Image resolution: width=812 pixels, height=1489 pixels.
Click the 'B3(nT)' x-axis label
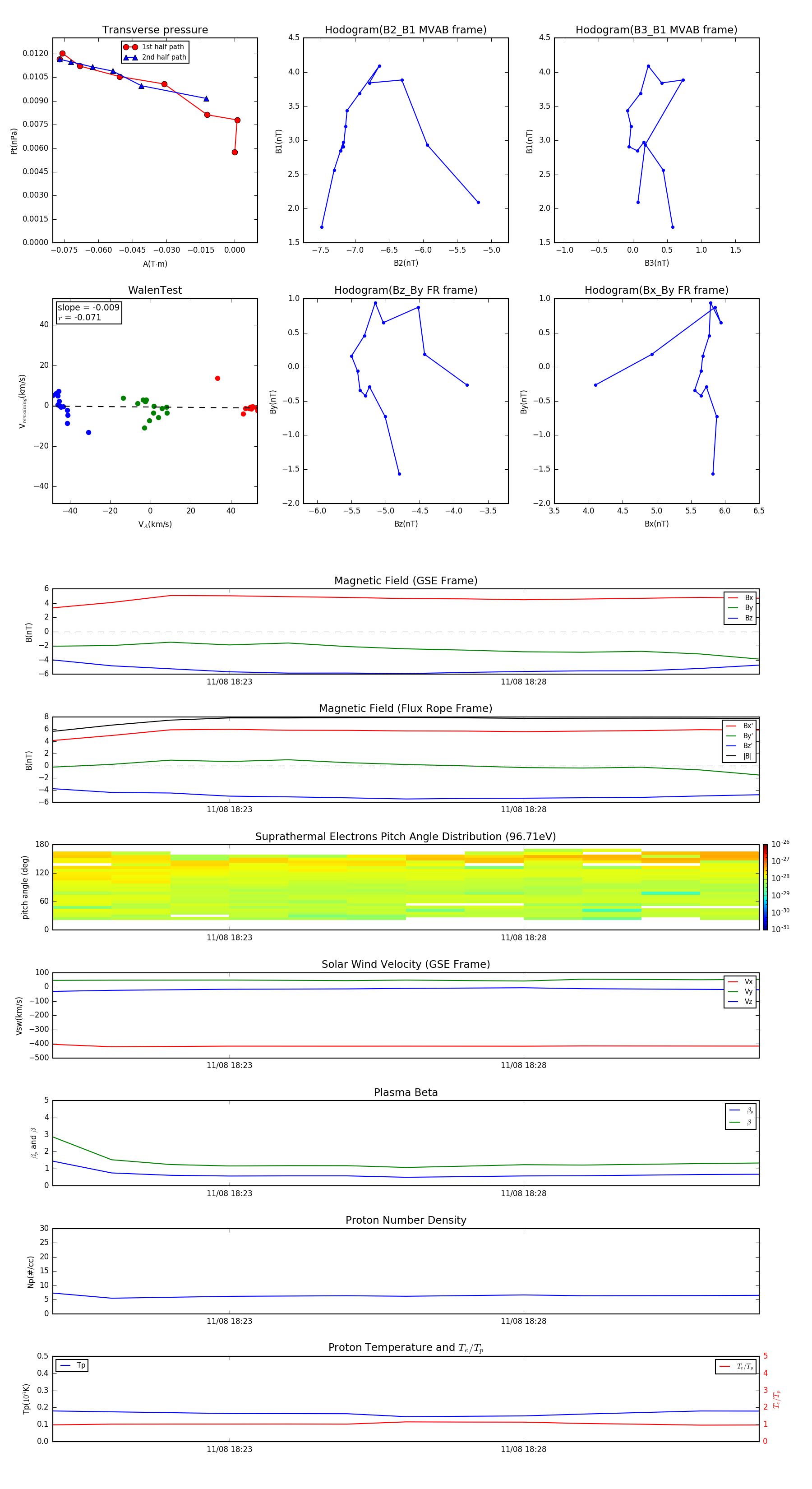point(656,263)
